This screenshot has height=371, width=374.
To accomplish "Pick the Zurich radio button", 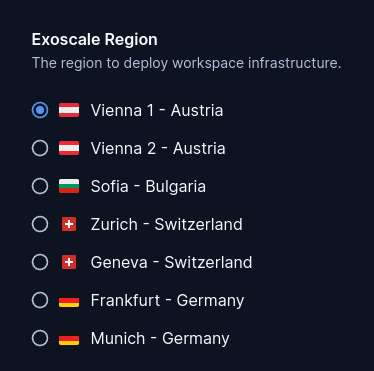I will (x=40, y=224).
